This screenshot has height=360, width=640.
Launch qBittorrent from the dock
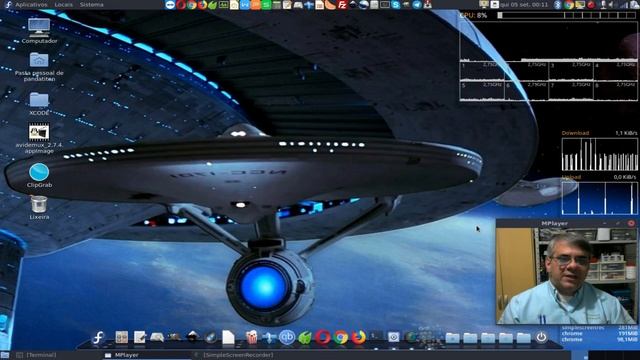click(x=287, y=337)
